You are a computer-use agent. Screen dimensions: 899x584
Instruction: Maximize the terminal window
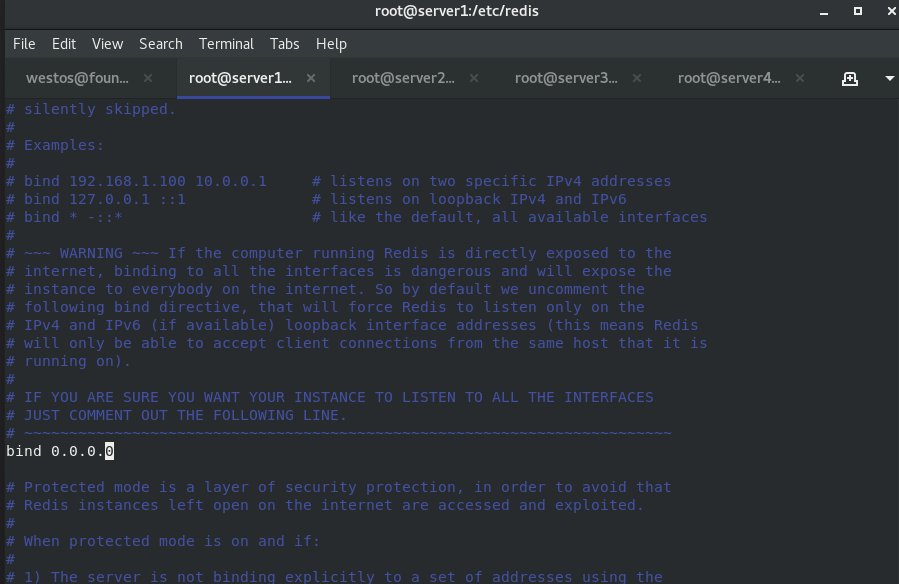pyautogui.click(x=858, y=11)
